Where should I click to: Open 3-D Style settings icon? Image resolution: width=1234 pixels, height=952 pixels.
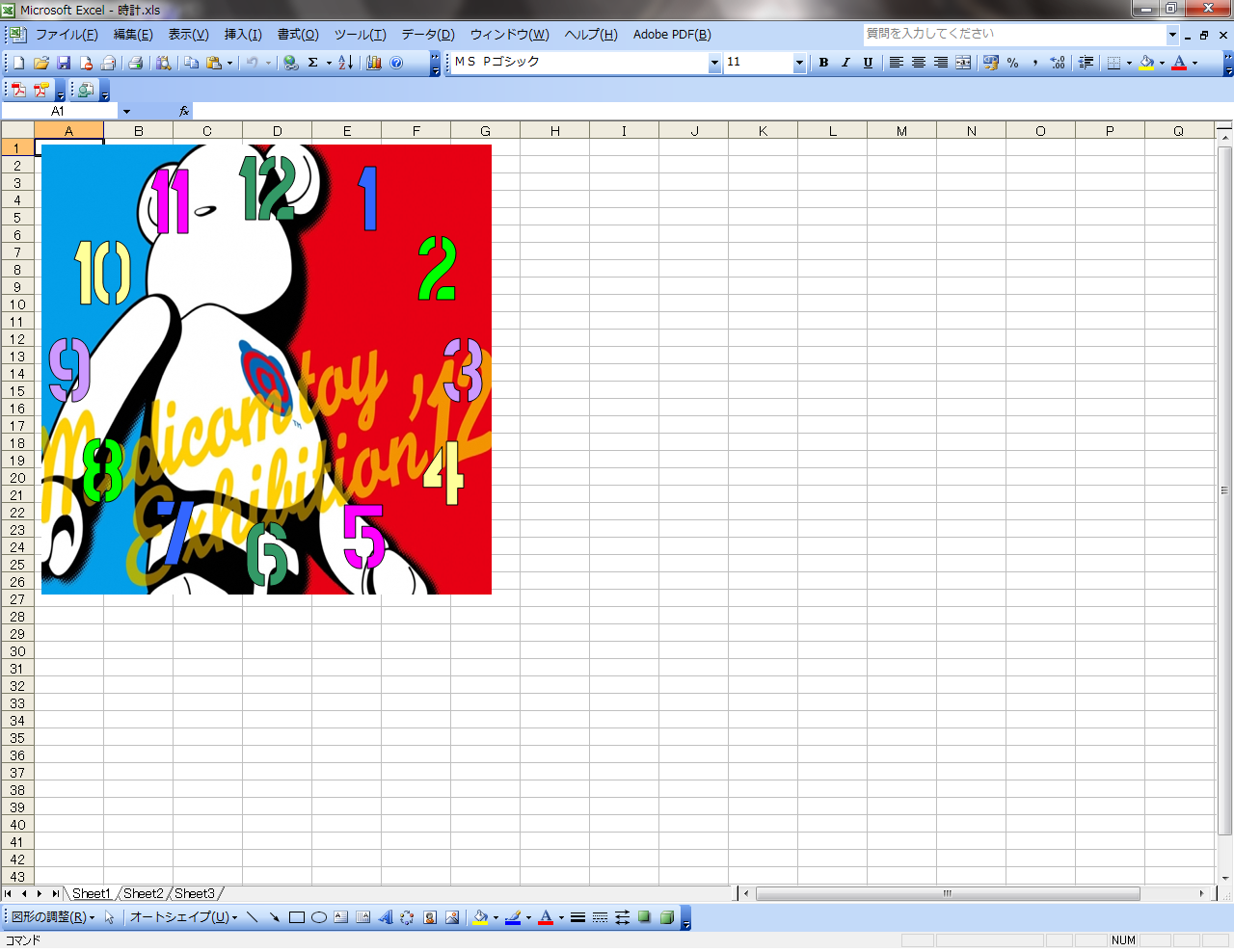(666, 917)
